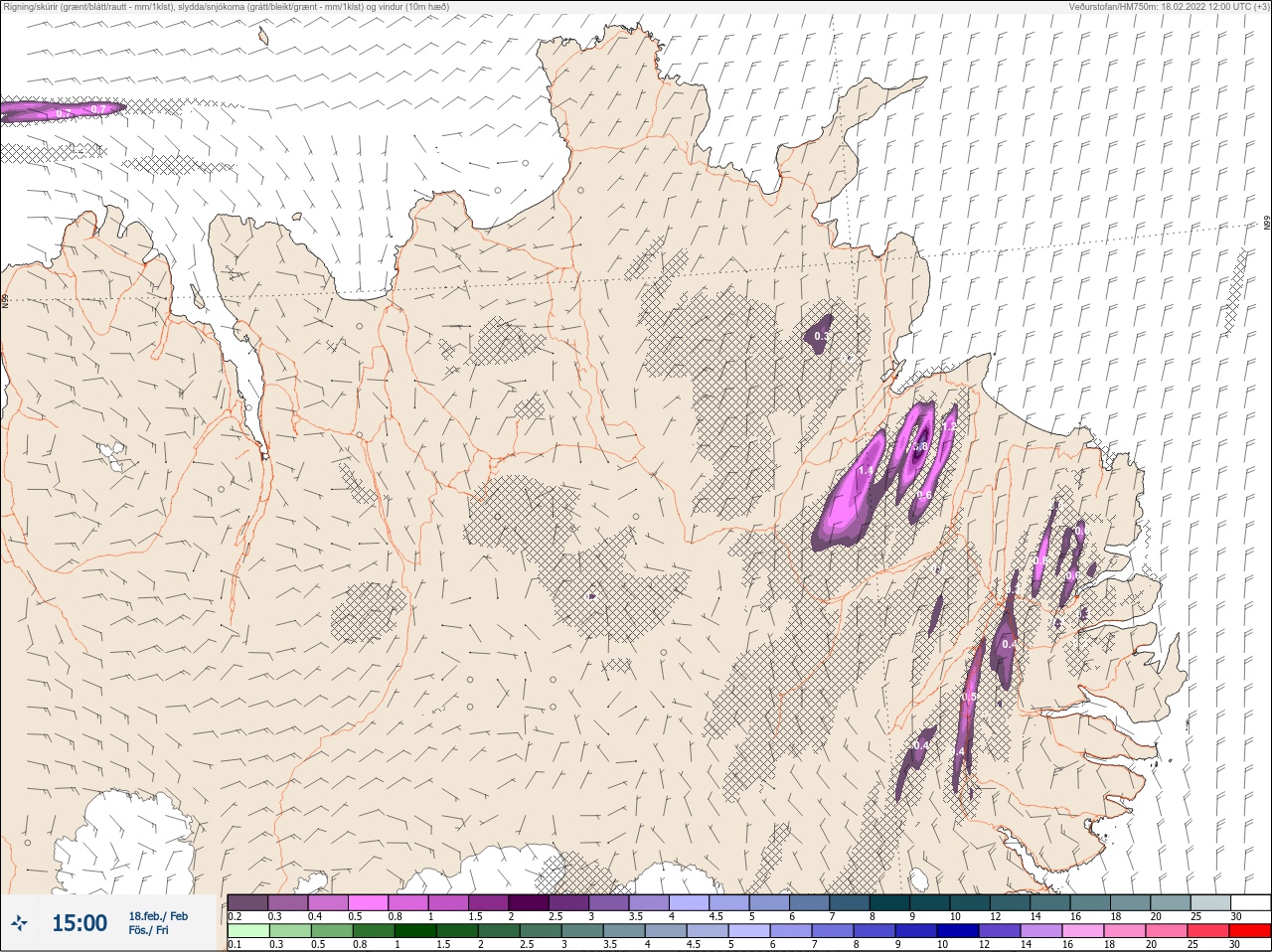Click the 1.4 snowfall value on the map

coord(865,471)
